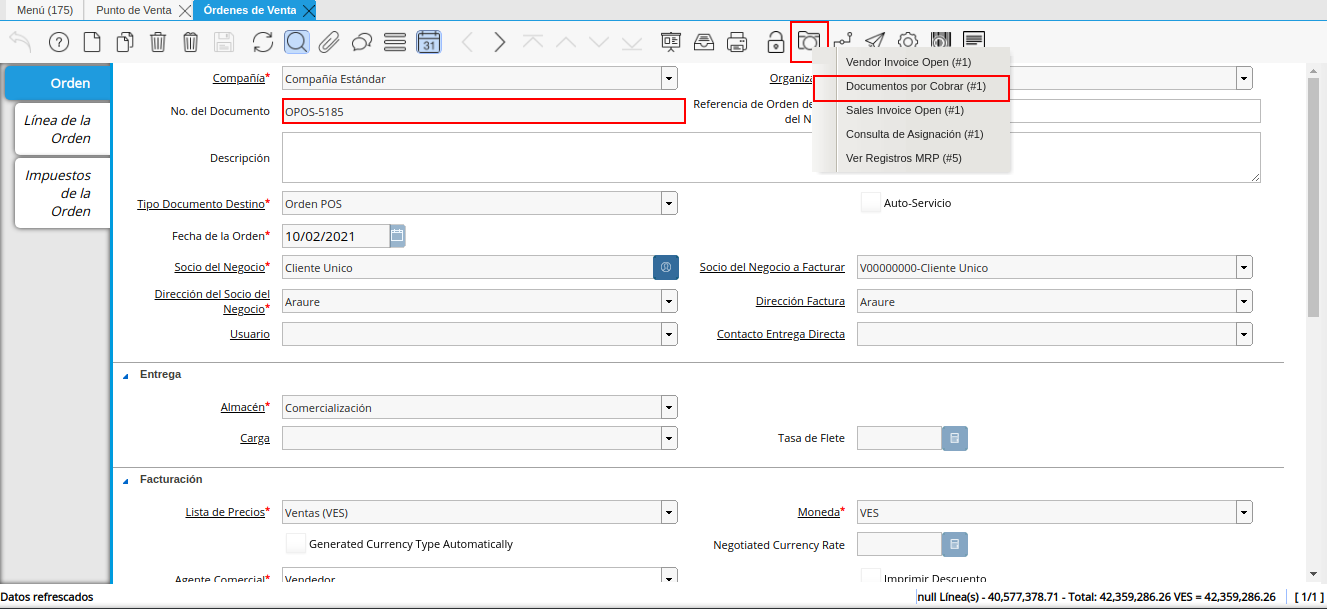Open the Attachment paperclip icon
Image resolution: width=1327 pixels, height=609 pixels.
coord(329,42)
